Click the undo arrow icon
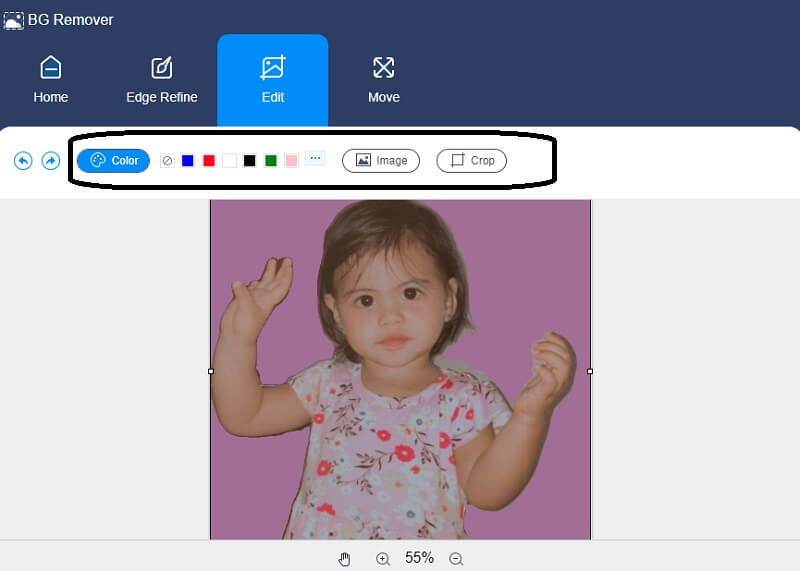800x571 pixels. coord(23,160)
